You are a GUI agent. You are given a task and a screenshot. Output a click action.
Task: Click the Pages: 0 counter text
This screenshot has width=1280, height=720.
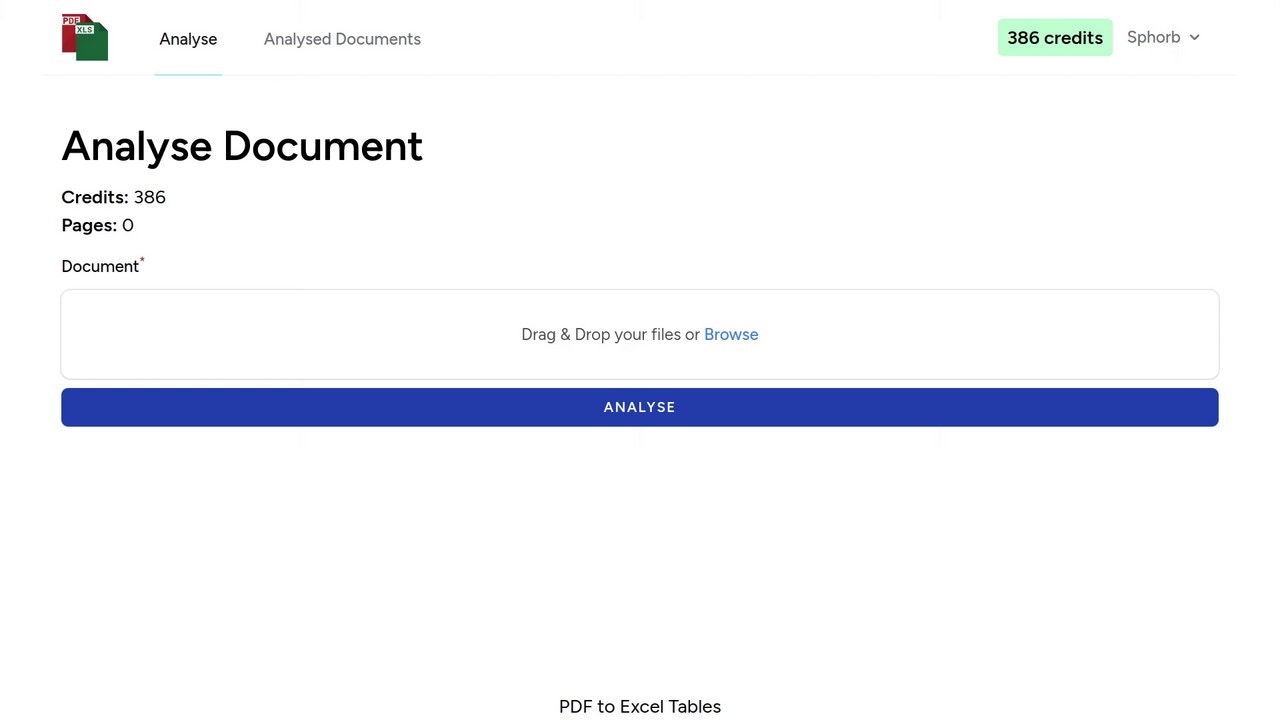click(x=95, y=225)
